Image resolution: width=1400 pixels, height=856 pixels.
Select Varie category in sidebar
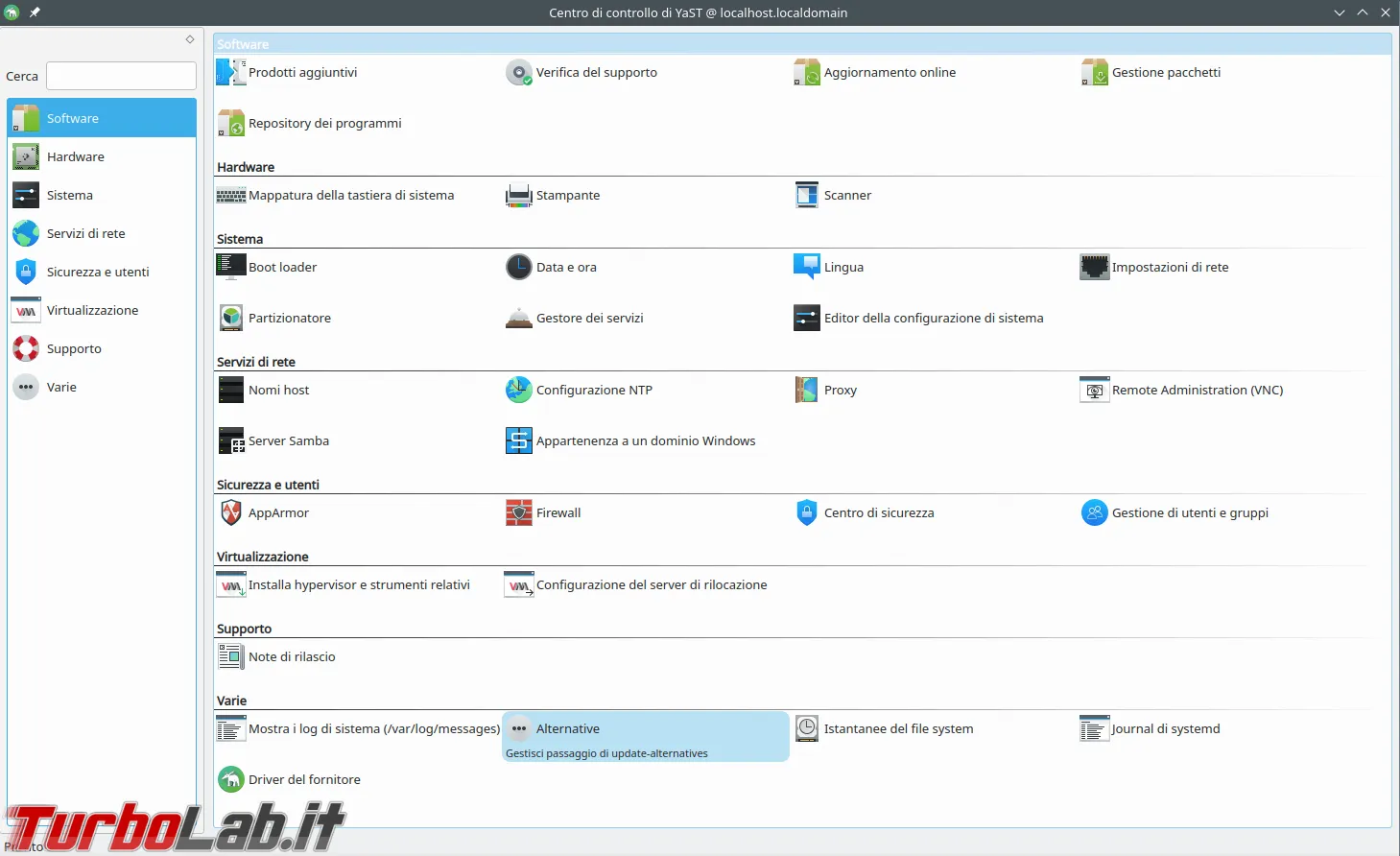[x=102, y=387]
